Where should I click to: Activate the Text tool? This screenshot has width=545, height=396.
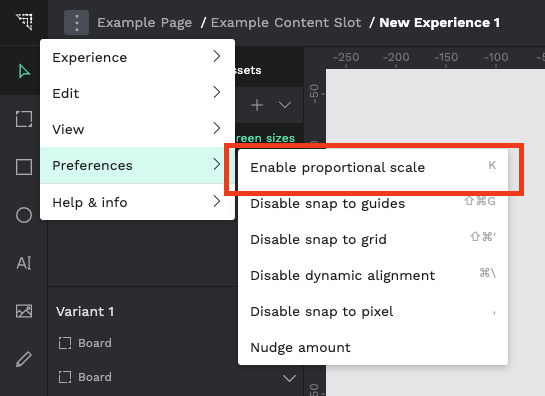(24, 263)
